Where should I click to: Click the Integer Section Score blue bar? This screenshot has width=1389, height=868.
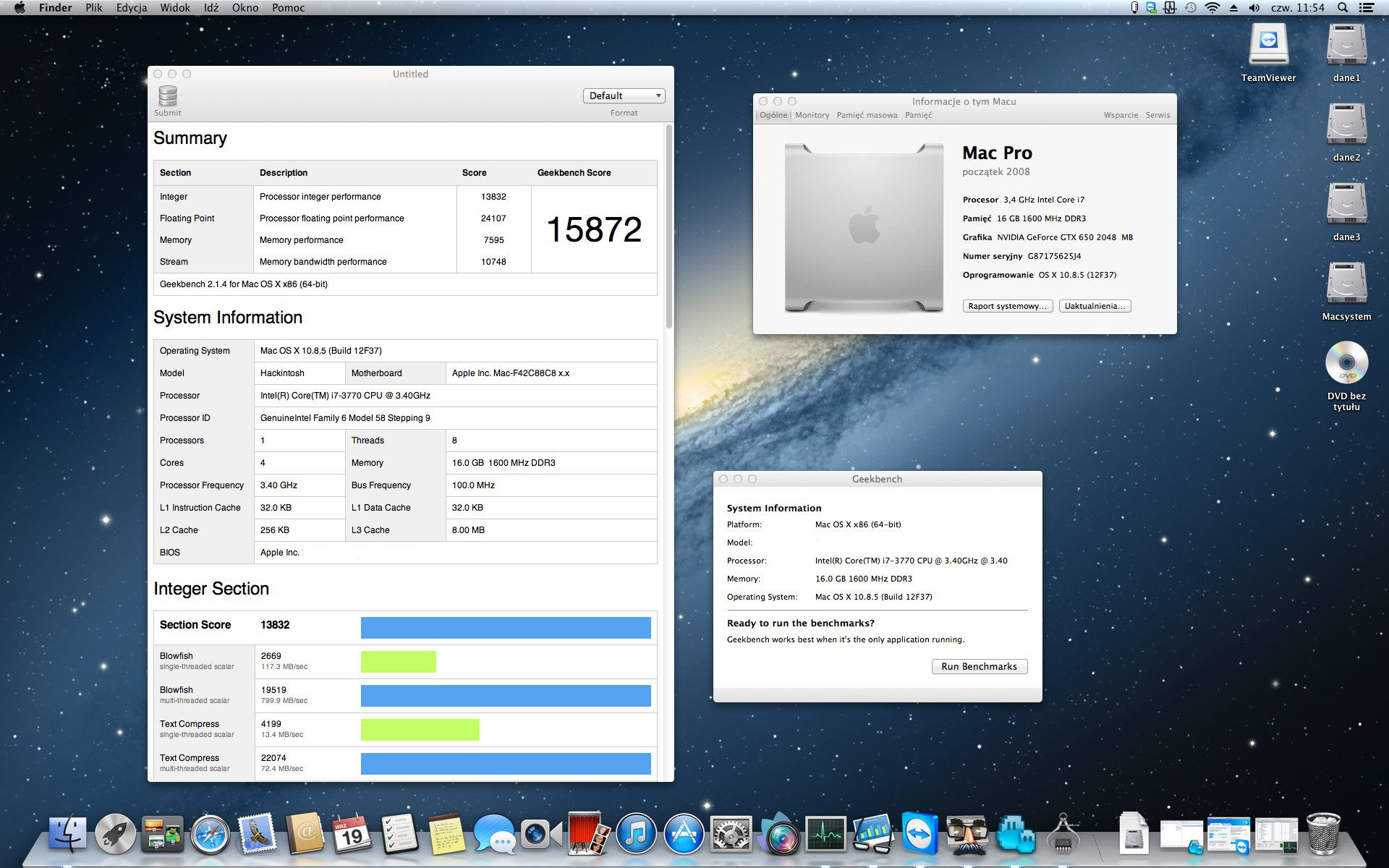click(x=506, y=628)
